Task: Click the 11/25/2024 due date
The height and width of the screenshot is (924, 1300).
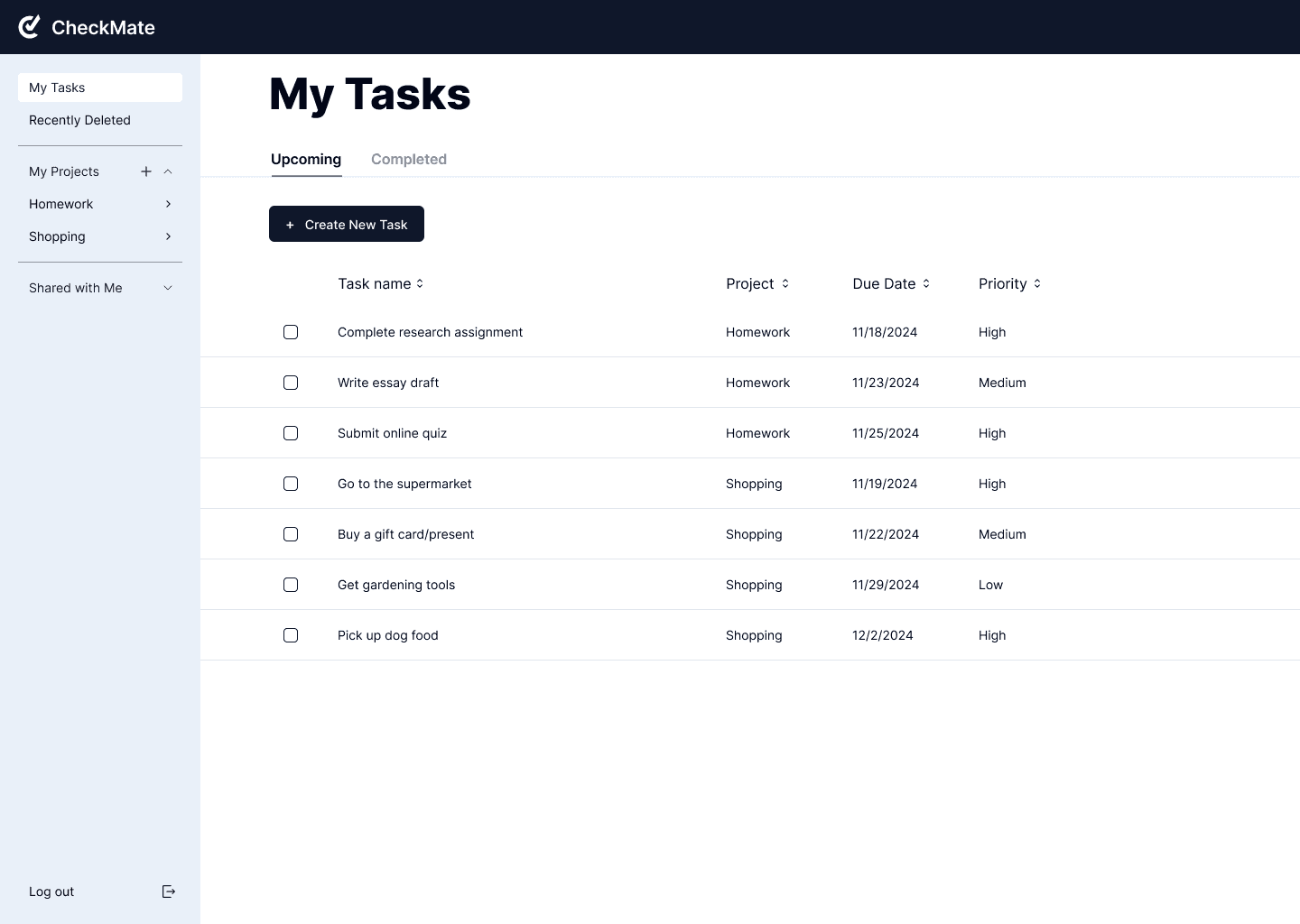Action: click(886, 433)
